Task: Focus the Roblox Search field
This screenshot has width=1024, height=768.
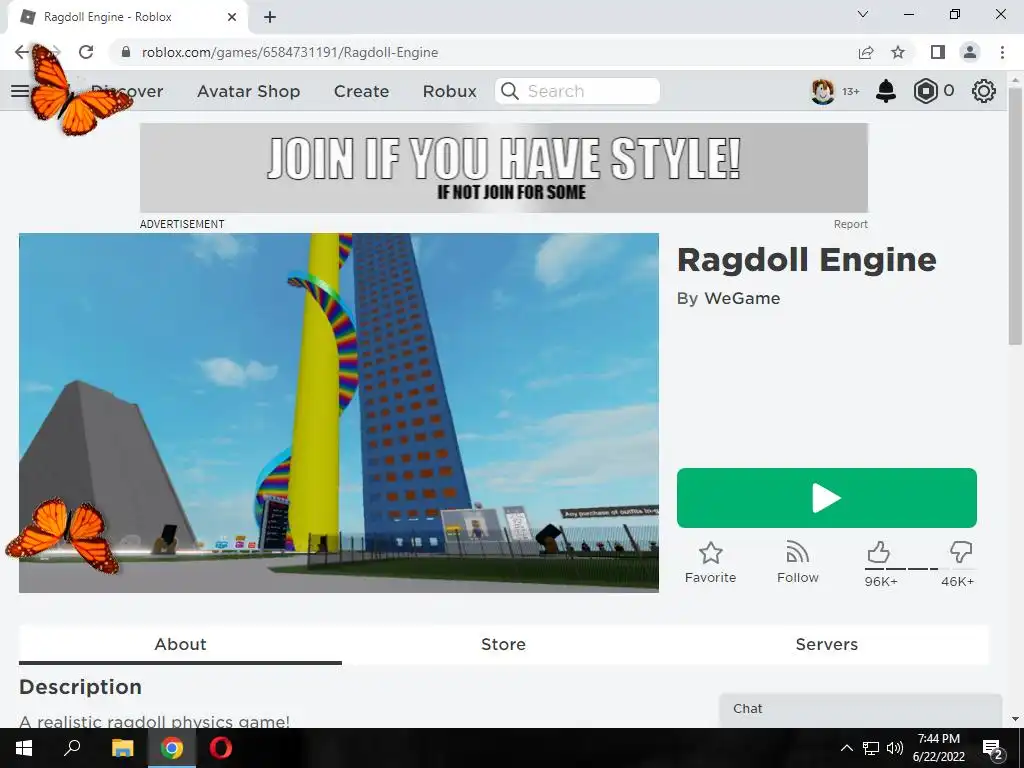Action: [x=577, y=91]
